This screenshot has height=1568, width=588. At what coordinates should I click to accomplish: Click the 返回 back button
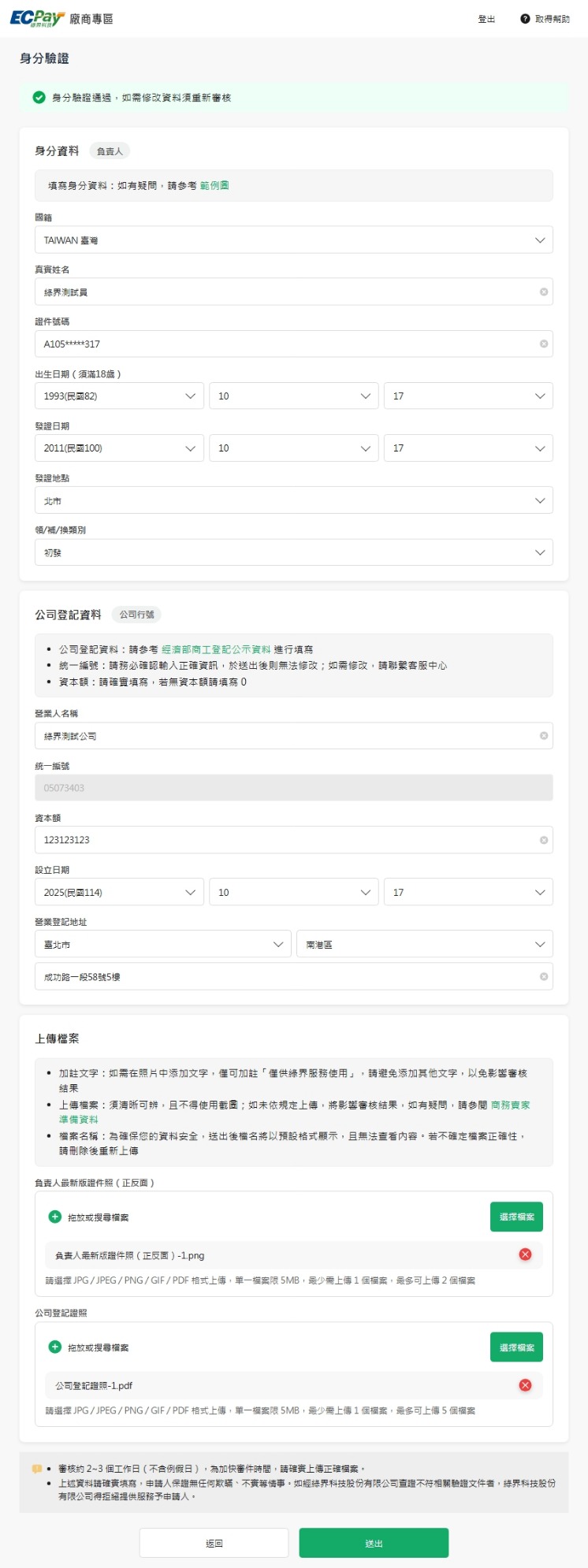click(x=214, y=1544)
